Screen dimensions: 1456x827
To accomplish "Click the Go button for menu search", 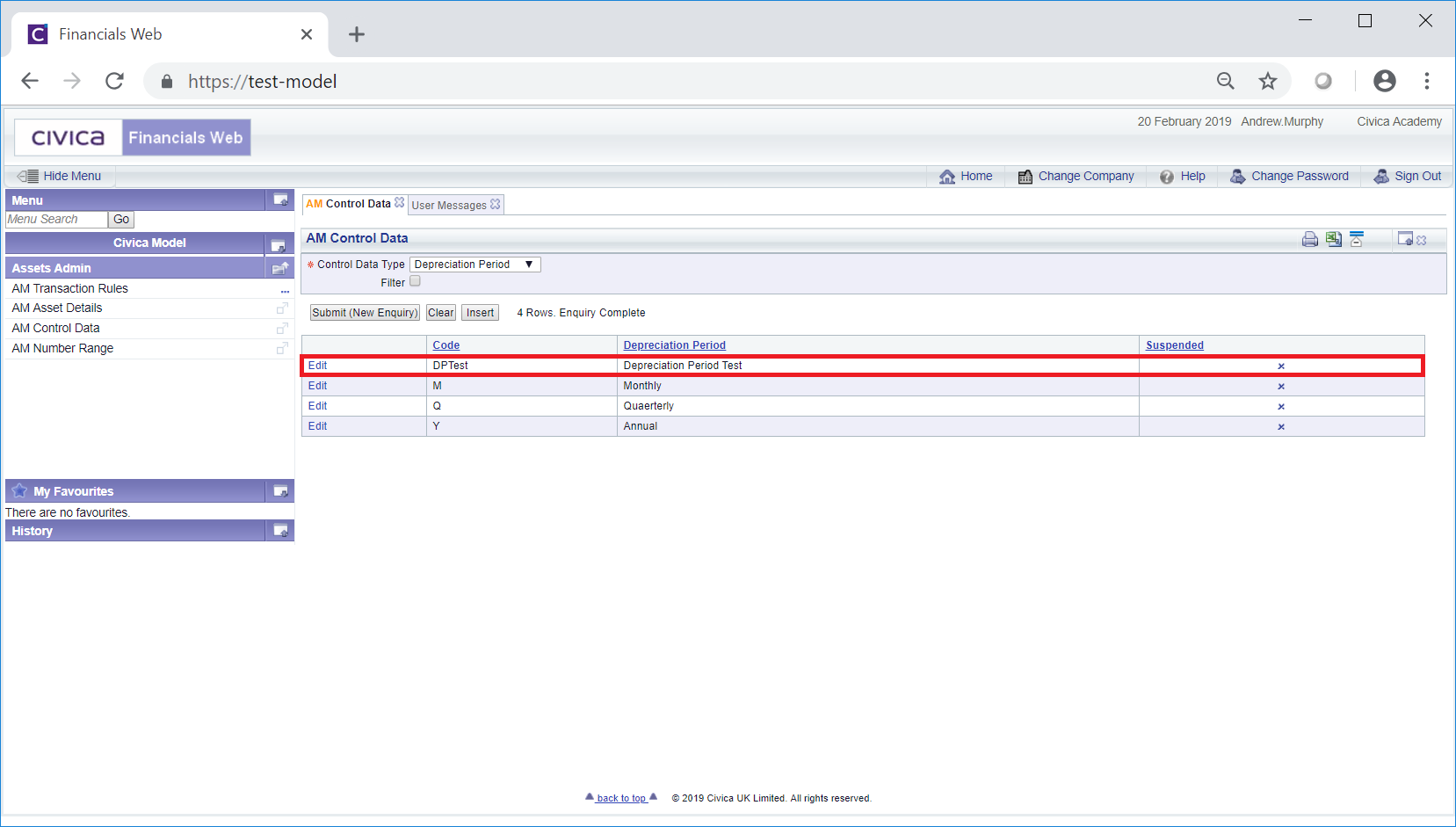I will 121,220.
